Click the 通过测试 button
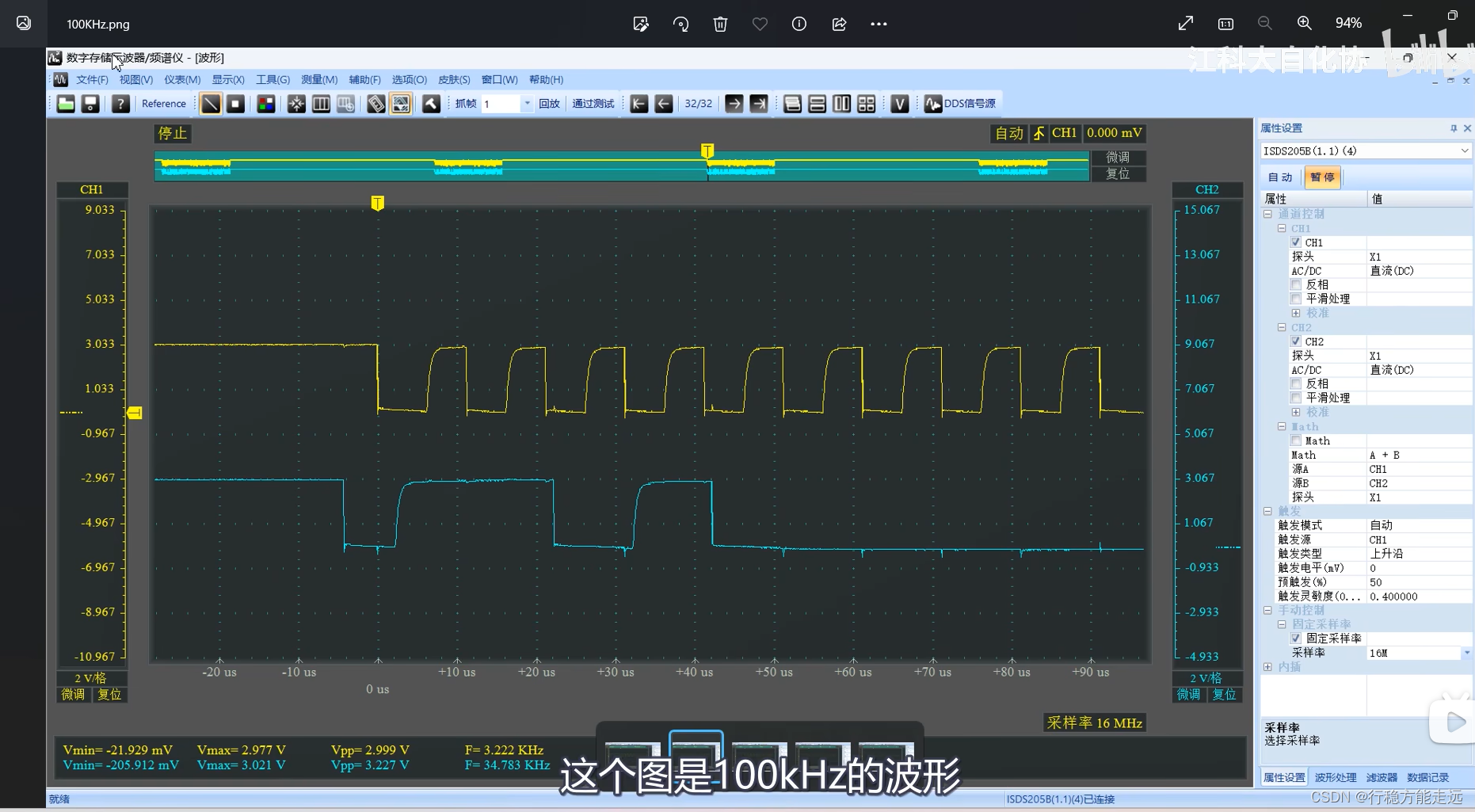Image resolution: width=1475 pixels, height=812 pixels. (593, 104)
